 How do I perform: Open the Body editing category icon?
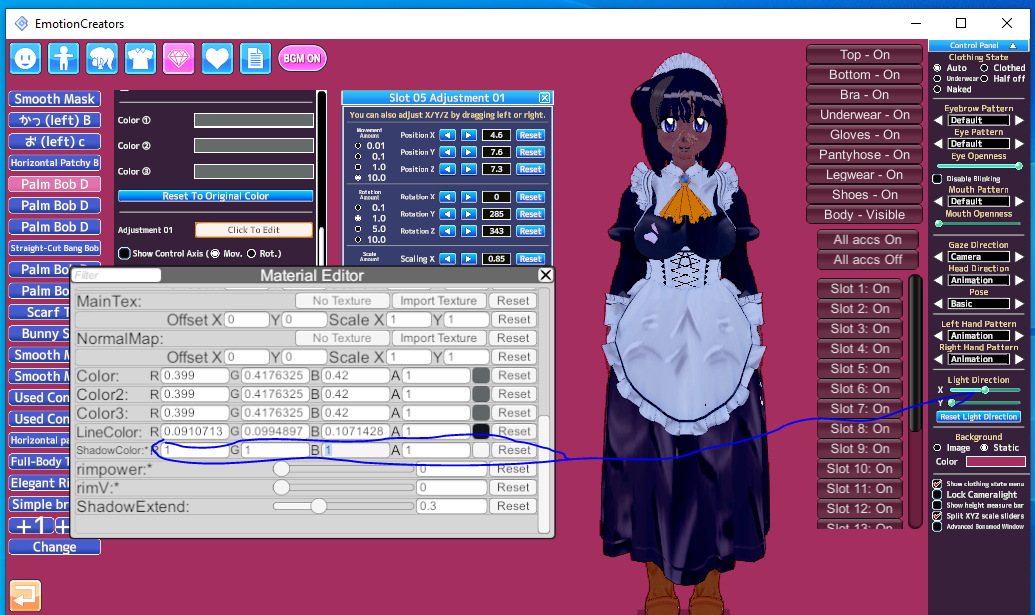(64, 58)
